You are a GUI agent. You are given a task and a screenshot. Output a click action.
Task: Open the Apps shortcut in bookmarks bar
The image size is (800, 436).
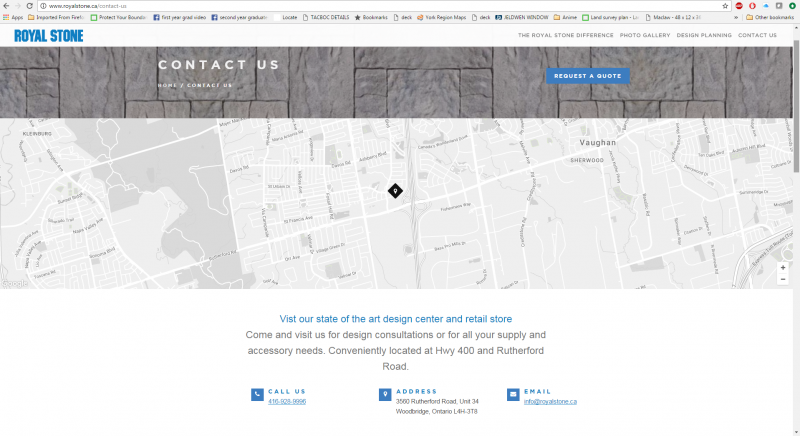coord(13,17)
